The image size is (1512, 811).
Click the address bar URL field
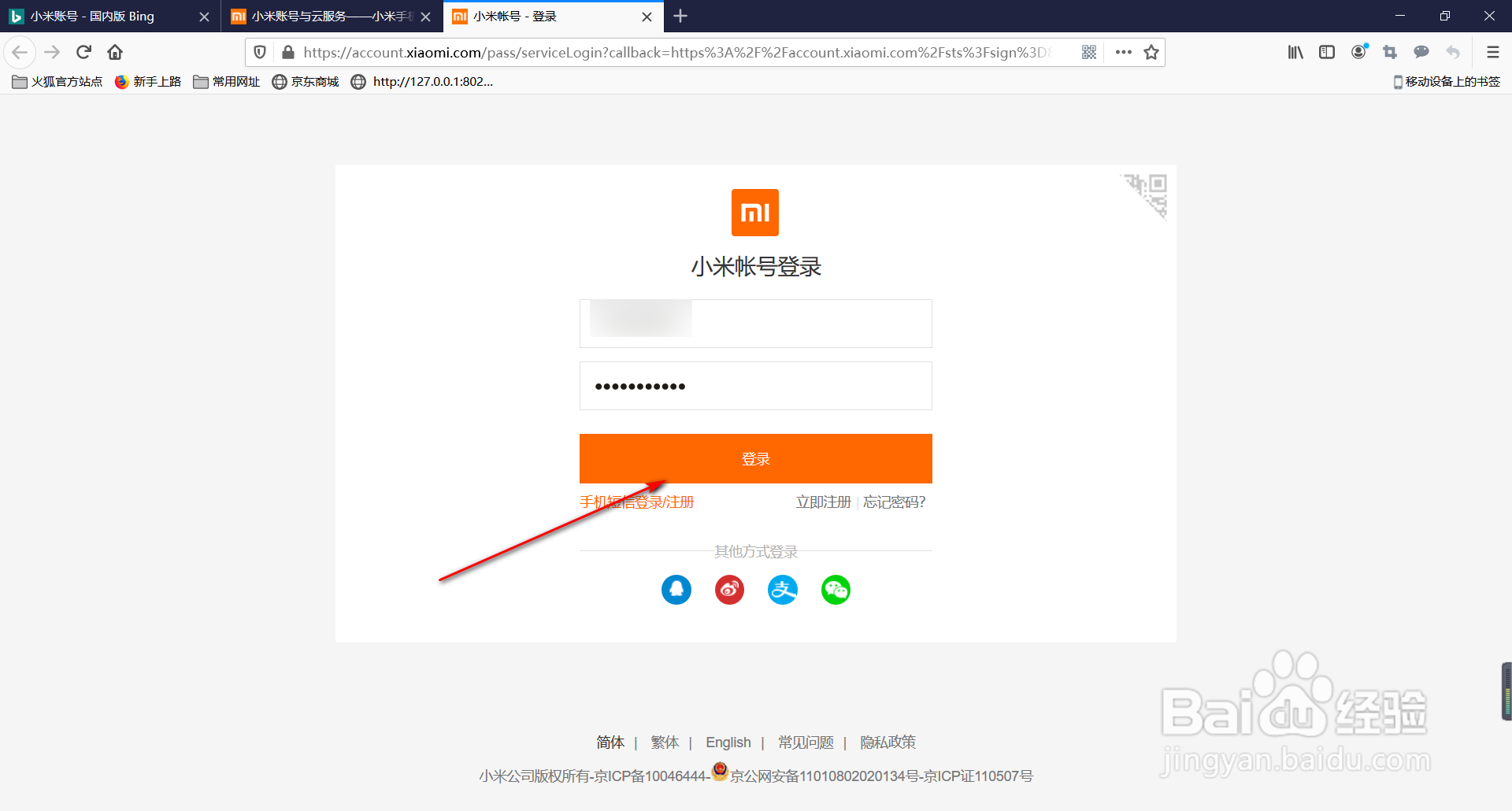[677, 53]
